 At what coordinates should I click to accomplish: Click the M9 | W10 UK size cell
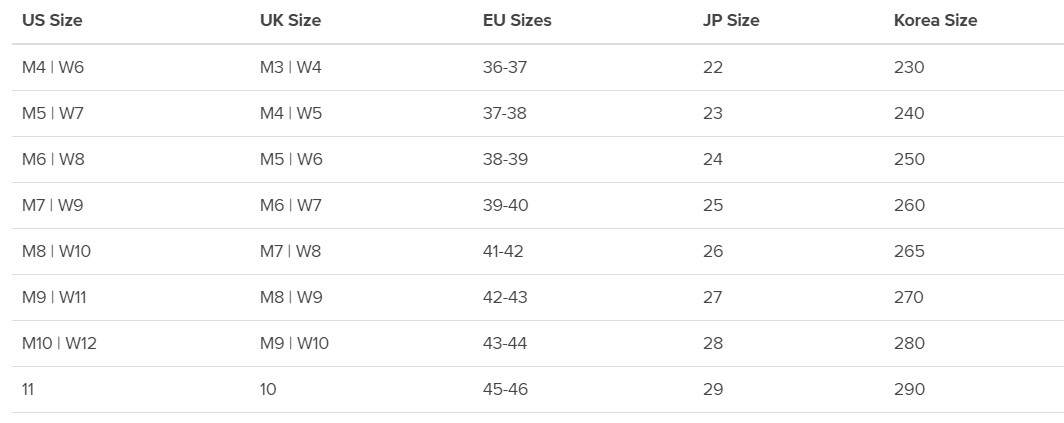(294, 344)
